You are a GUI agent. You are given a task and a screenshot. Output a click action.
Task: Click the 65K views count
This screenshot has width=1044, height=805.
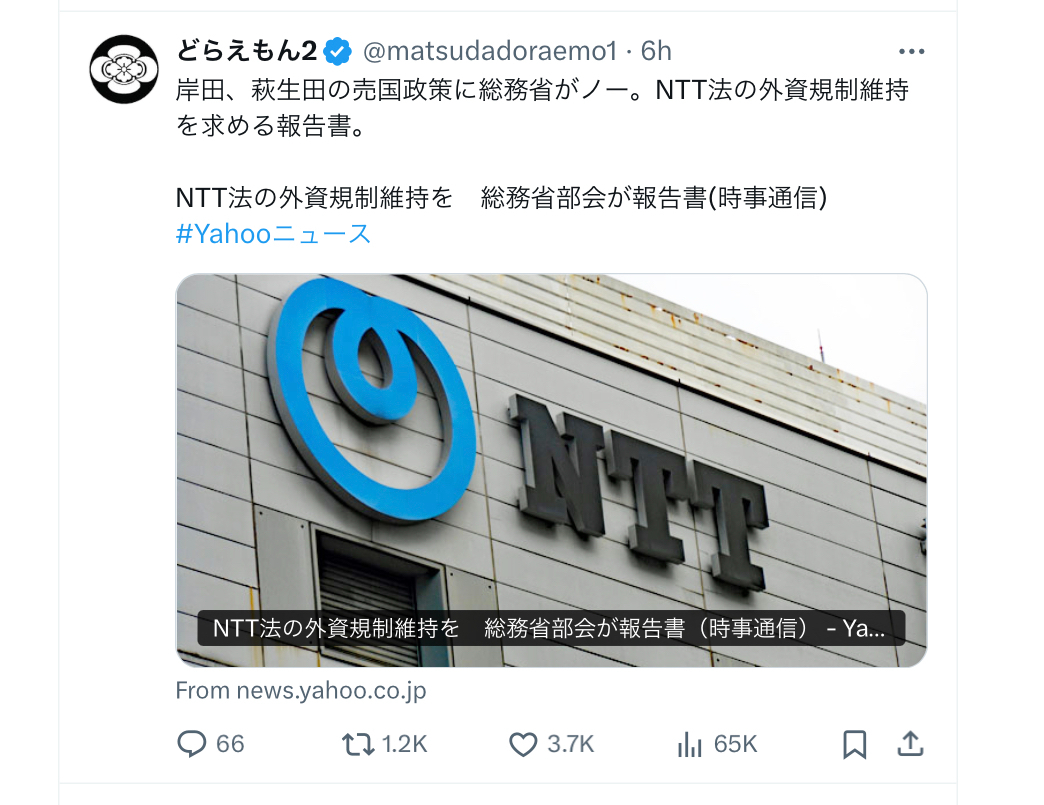[735, 744]
